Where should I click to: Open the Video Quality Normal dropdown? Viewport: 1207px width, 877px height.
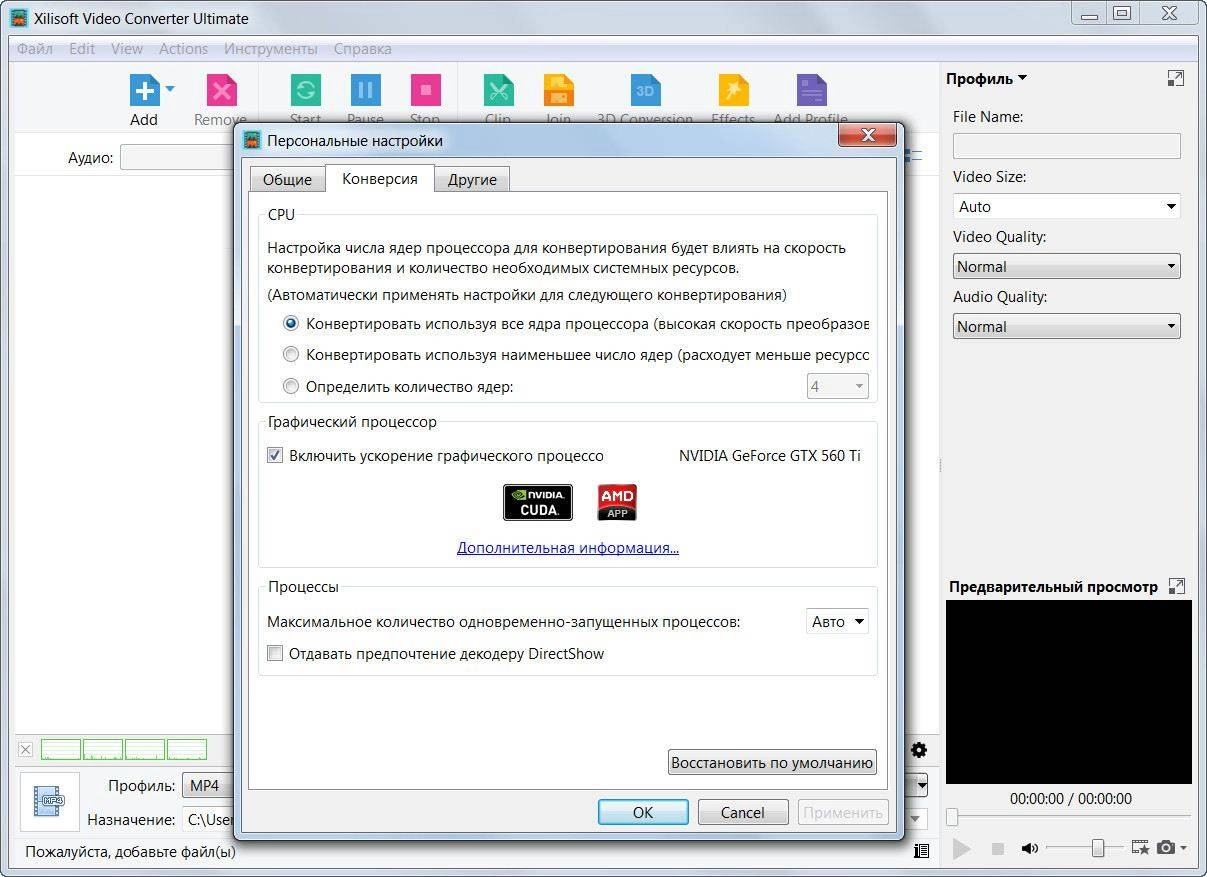click(x=1067, y=267)
